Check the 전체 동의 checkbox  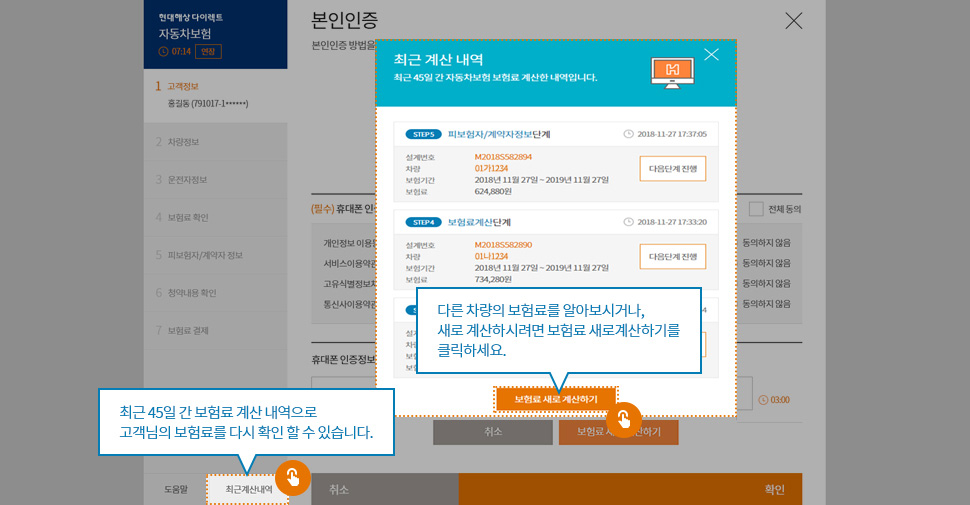[756, 209]
